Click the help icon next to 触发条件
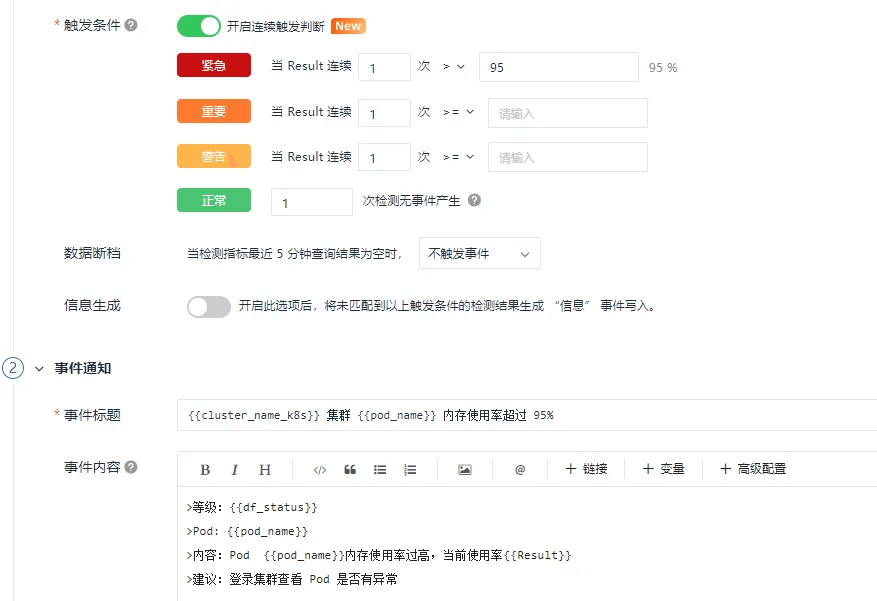The width and height of the screenshot is (877, 601). click(x=132, y=26)
